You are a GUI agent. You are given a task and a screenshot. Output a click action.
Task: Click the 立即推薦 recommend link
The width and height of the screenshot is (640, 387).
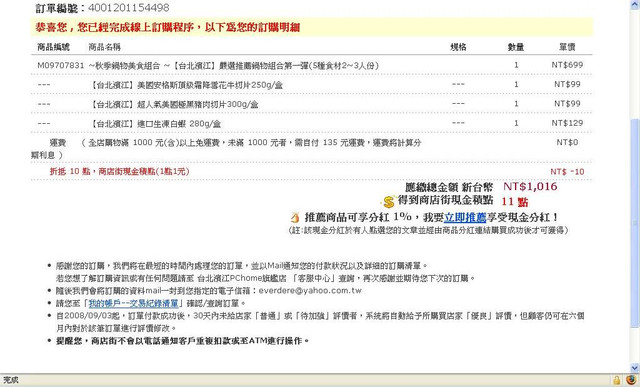[x=465, y=217]
